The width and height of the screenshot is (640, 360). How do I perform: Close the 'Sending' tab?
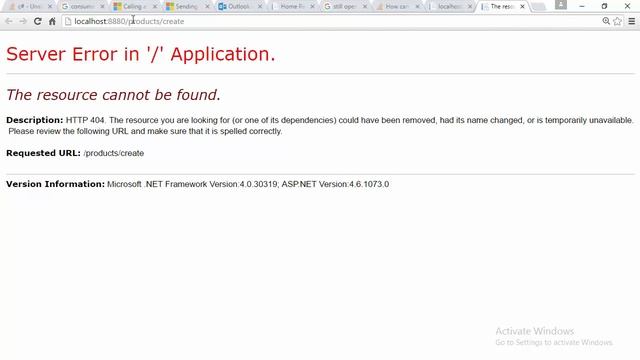[207, 7]
